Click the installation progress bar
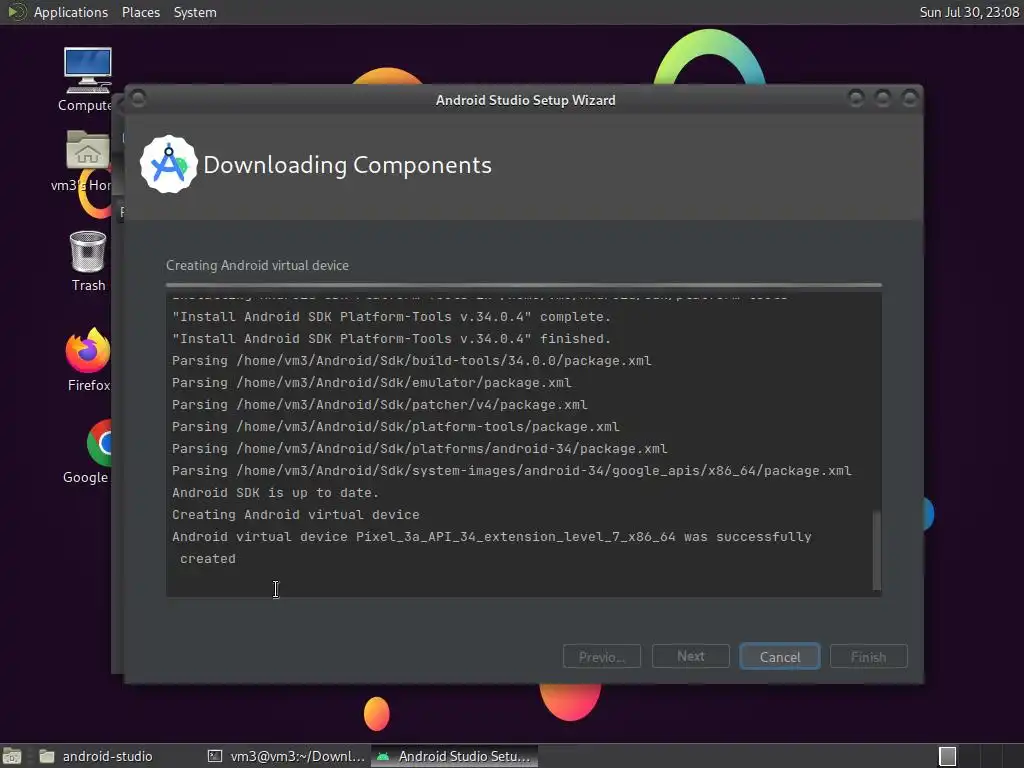1024x768 pixels. [x=524, y=285]
